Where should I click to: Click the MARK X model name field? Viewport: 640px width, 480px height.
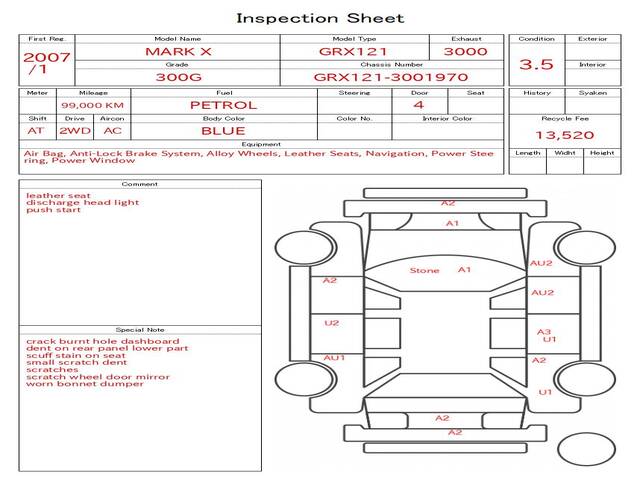(177, 51)
